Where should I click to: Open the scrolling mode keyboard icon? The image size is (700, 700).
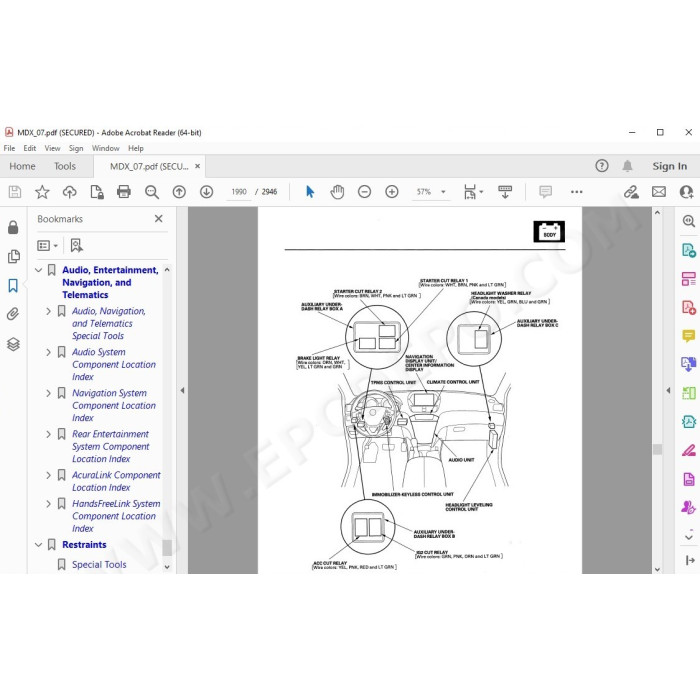[x=505, y=192]
